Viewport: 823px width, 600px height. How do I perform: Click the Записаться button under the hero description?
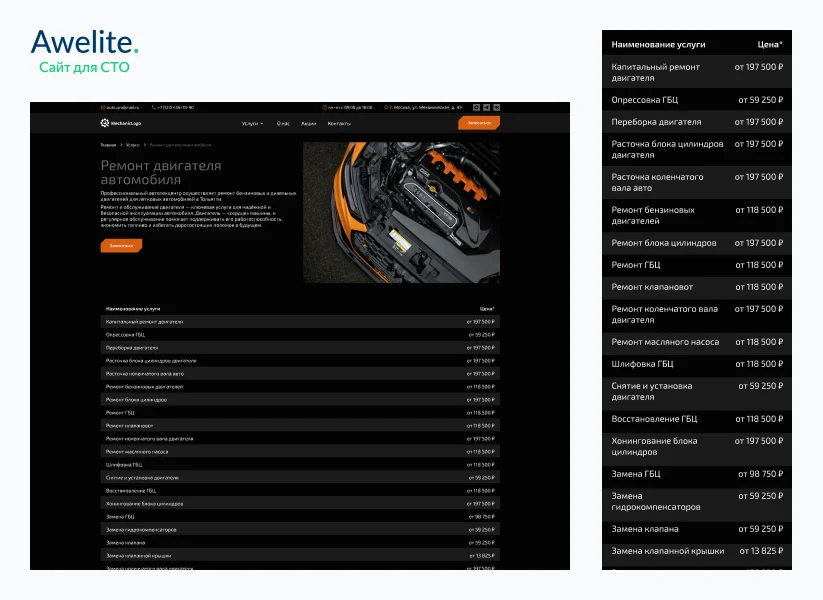click(121, 246)
